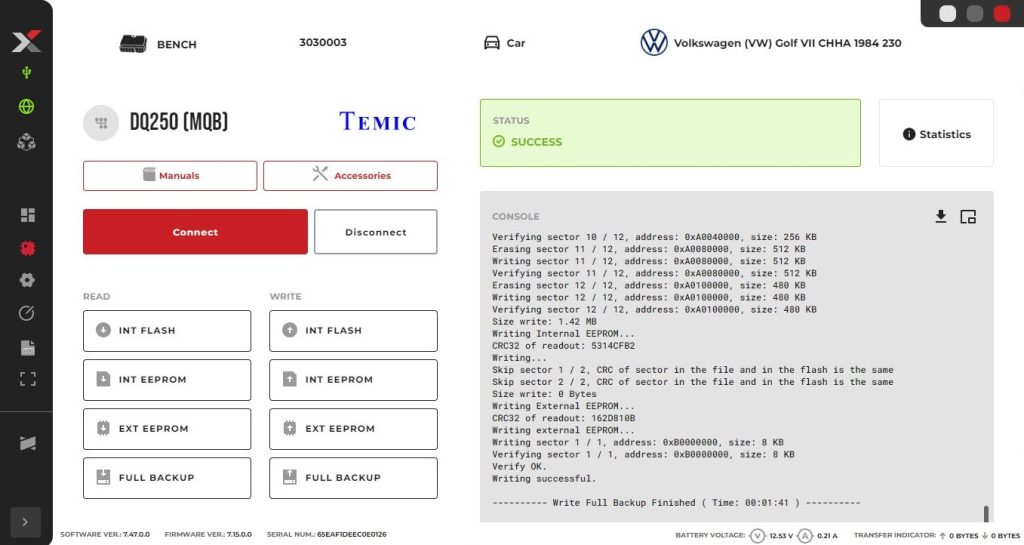Image resolution: width=1024 pixels, height=545 pixels.
Task: Click 'Size write: 1.42 MB' console line
Action: coord(544,322)
